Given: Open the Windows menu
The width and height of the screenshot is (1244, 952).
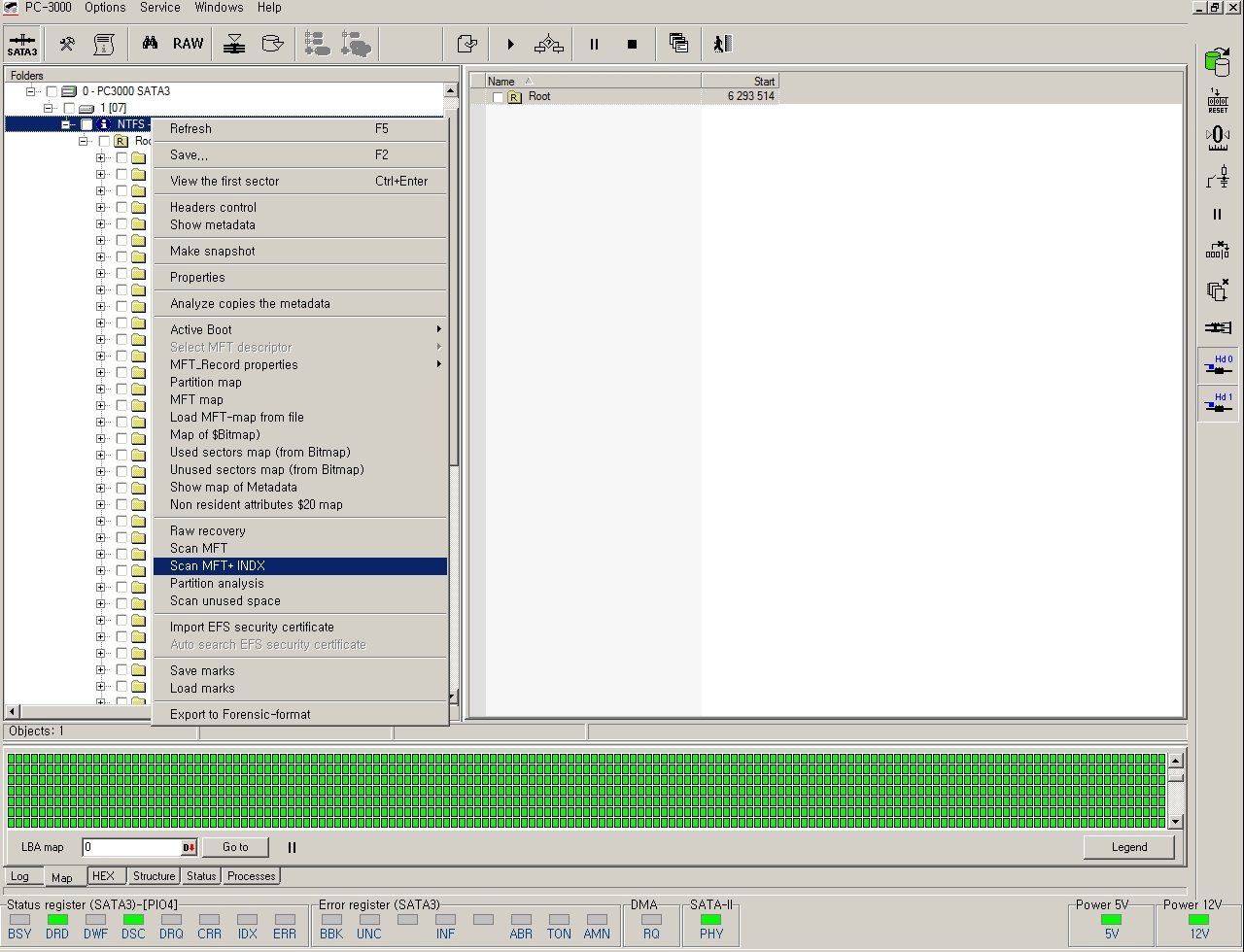Looking at the screenshot, I should (219, 8).
